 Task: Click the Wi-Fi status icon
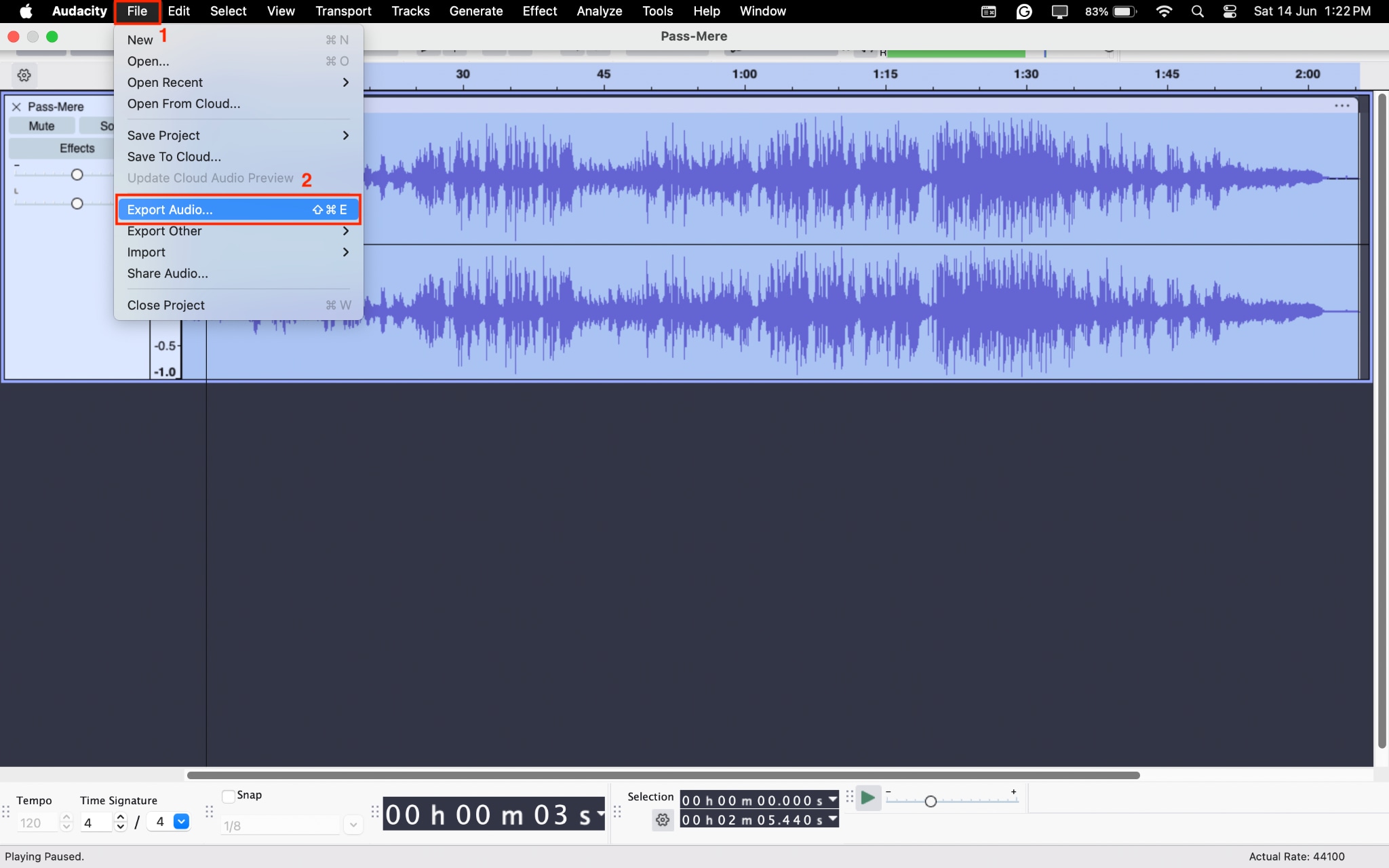click(1164, 11)
